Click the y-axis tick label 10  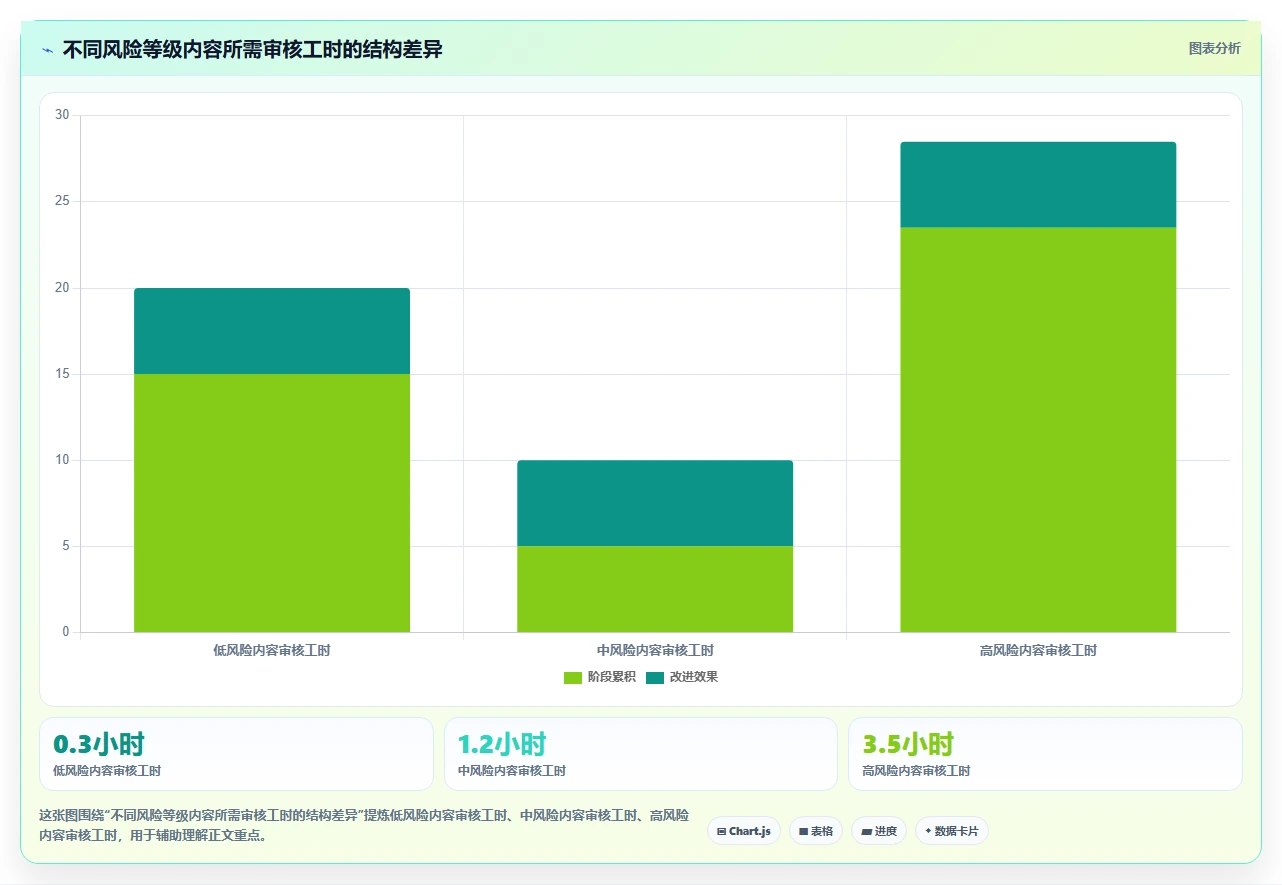pos(62,460)
